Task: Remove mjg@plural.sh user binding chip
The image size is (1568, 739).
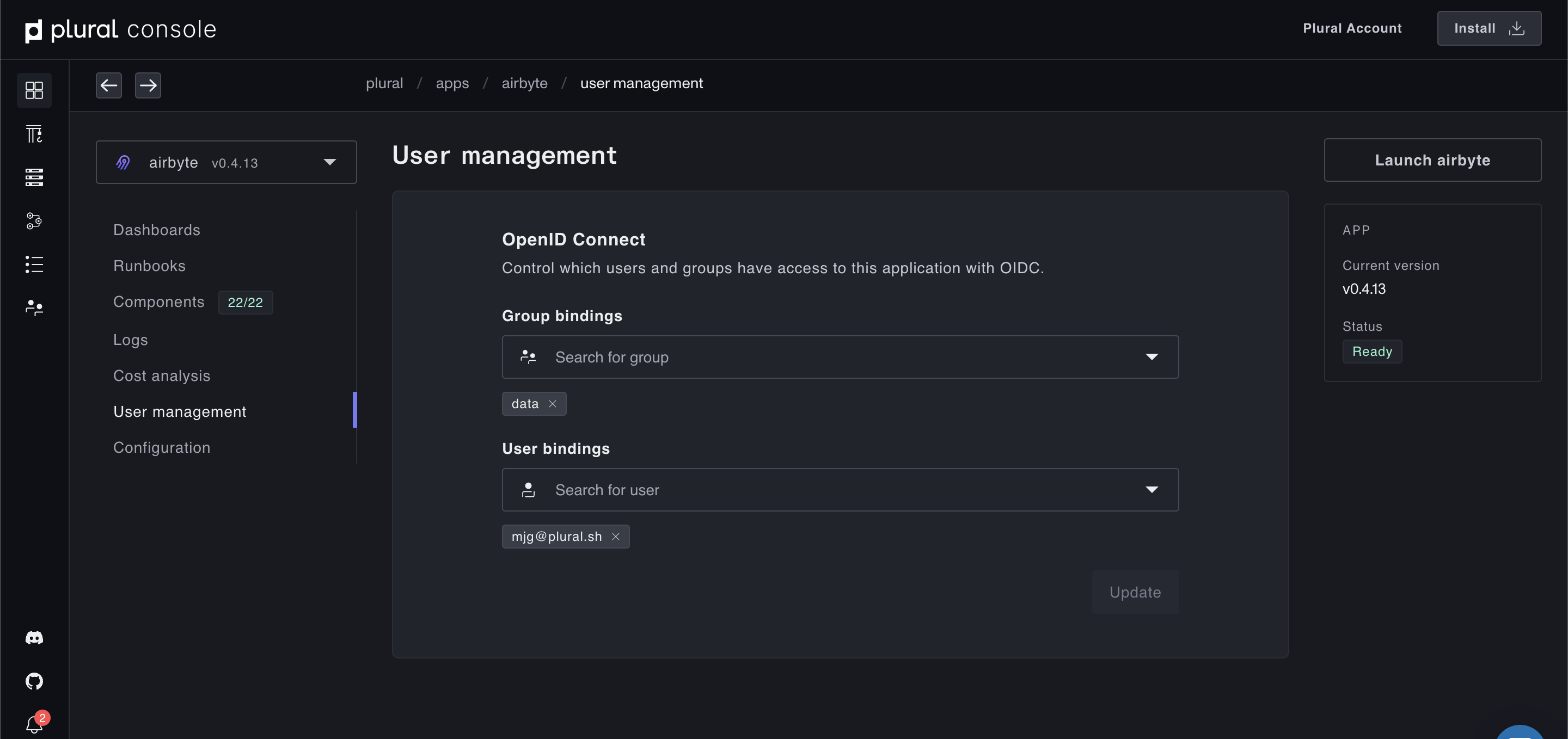Action: pos(615,537)
